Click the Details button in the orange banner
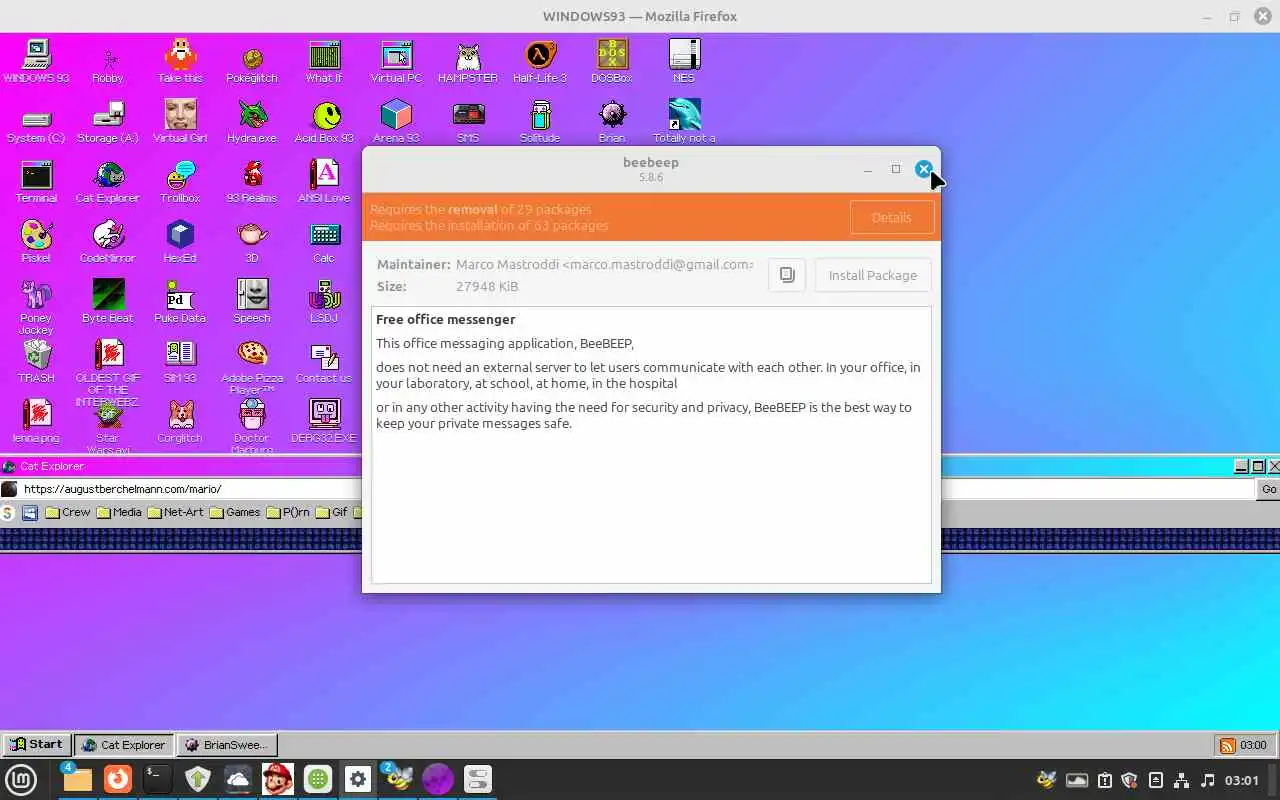This screenshot has height=800, width=1280. [x=891, y=217]
